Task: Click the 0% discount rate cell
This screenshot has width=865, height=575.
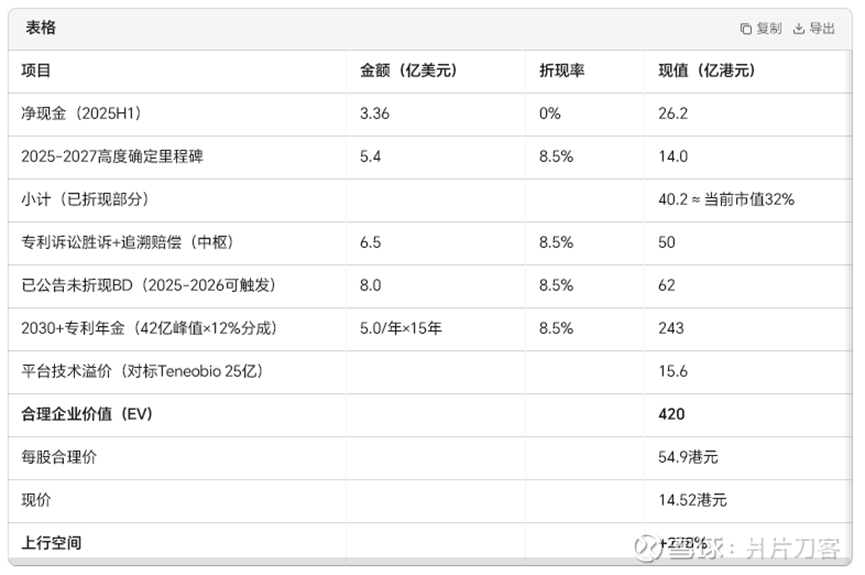Action: click(549, 114)
